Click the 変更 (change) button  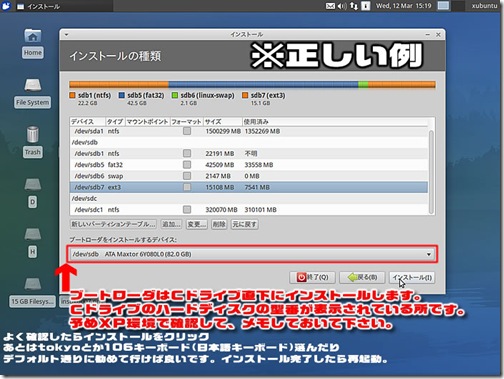[x=196, y=224]
